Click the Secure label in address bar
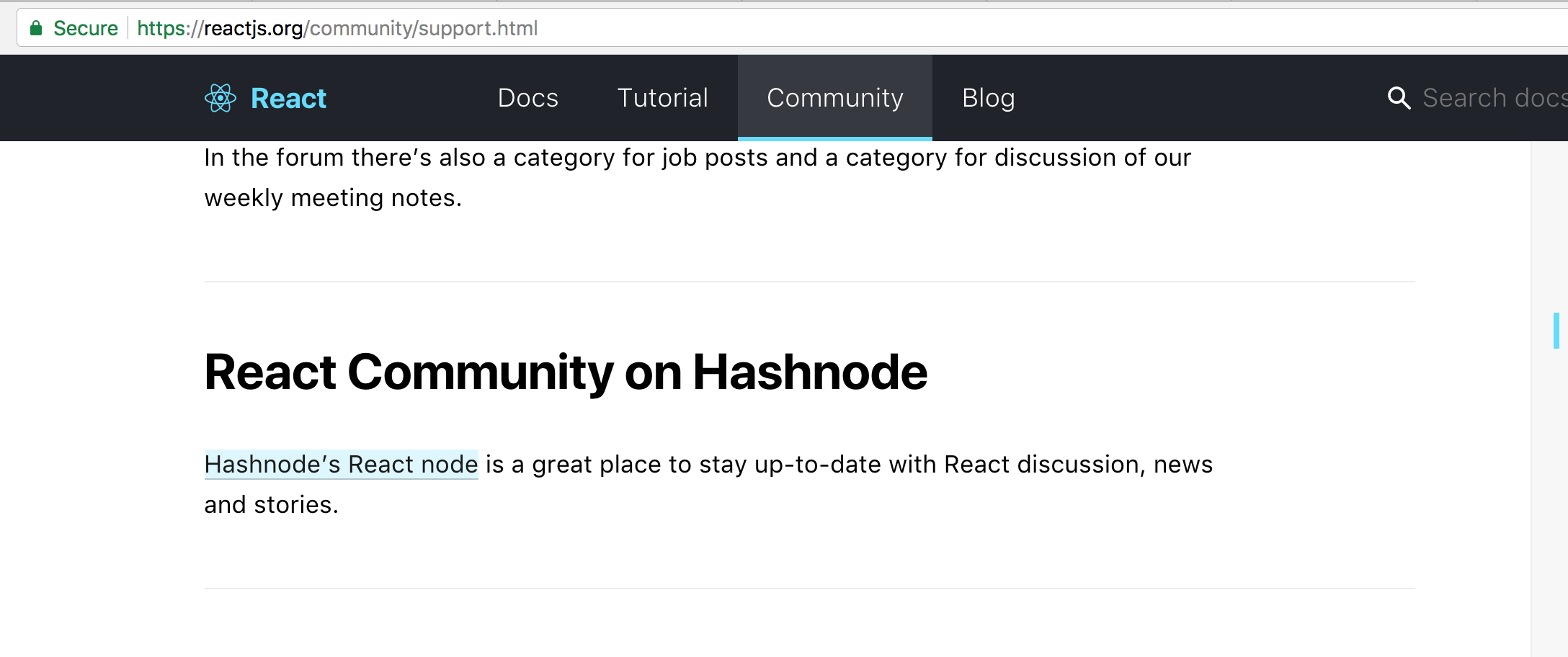 click(x=86, y=28)
